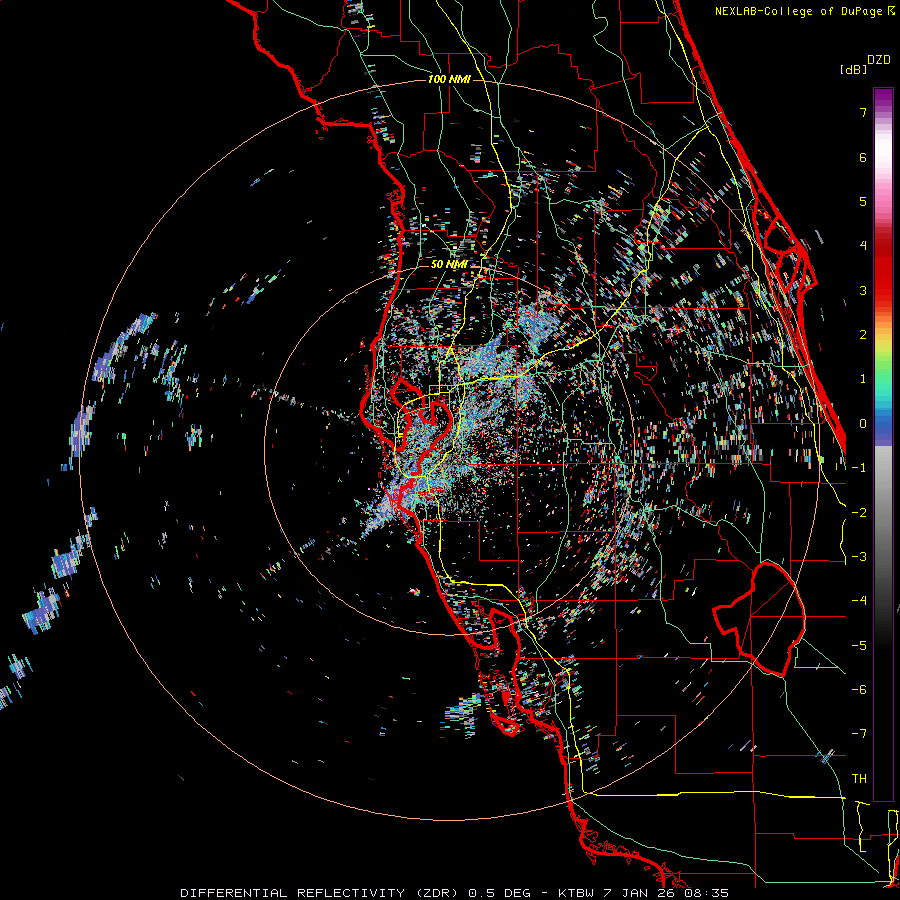Click the TH label on the legend
Image resolution: width=900 pixels, height=900 pixels.
(859, 779)
